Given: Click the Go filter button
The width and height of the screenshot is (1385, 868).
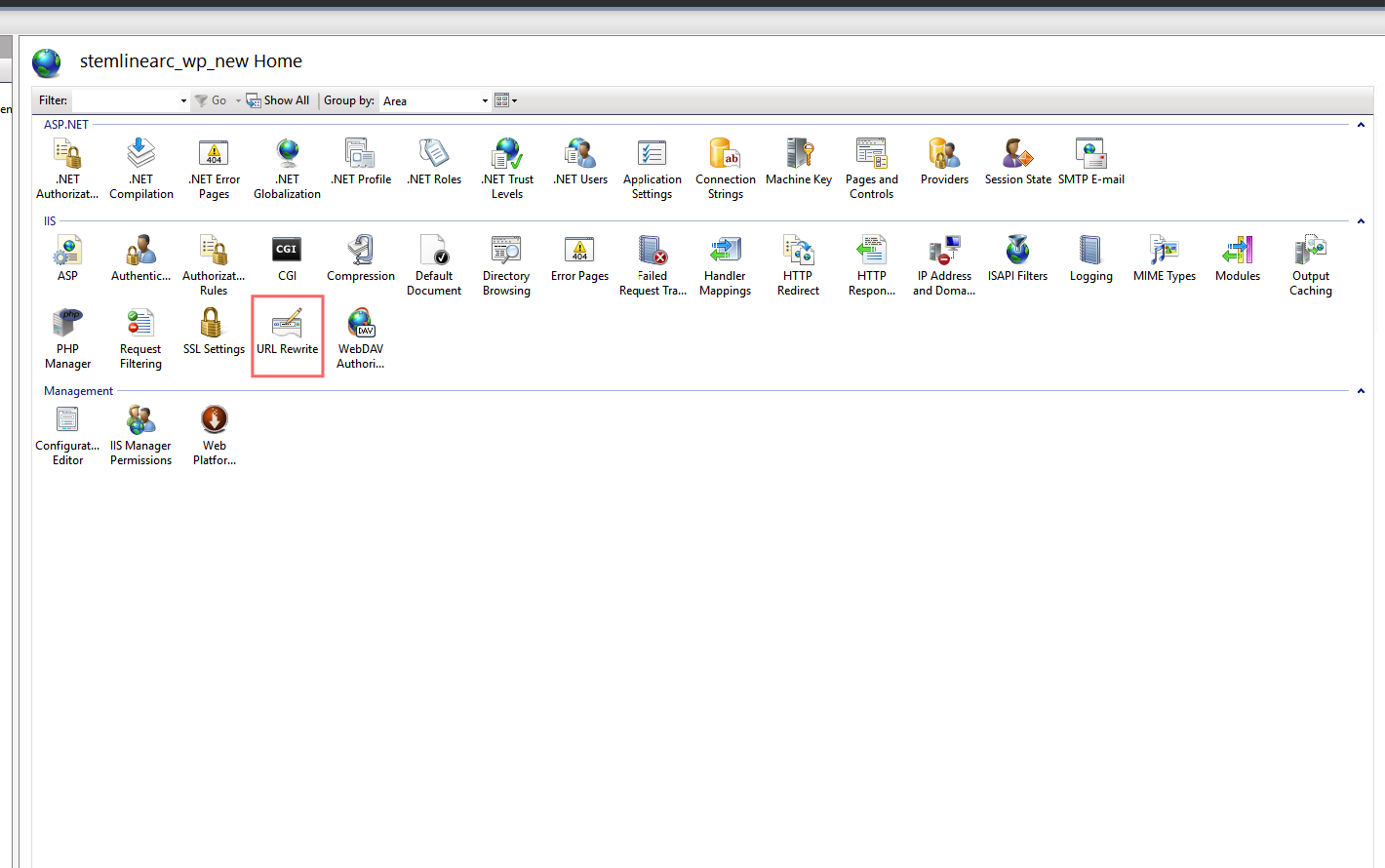Looking at the screenshot, I should click(x=211, y=100).
